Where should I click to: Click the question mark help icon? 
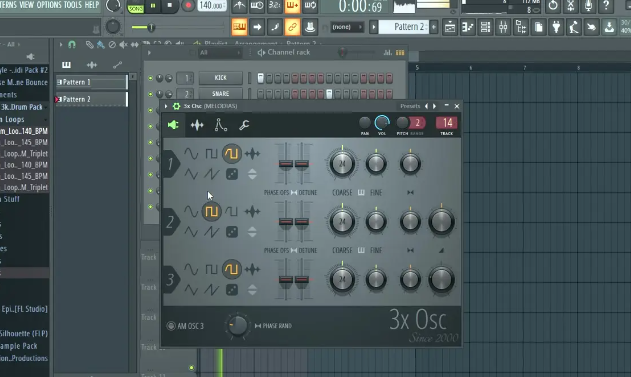(606, 6)
